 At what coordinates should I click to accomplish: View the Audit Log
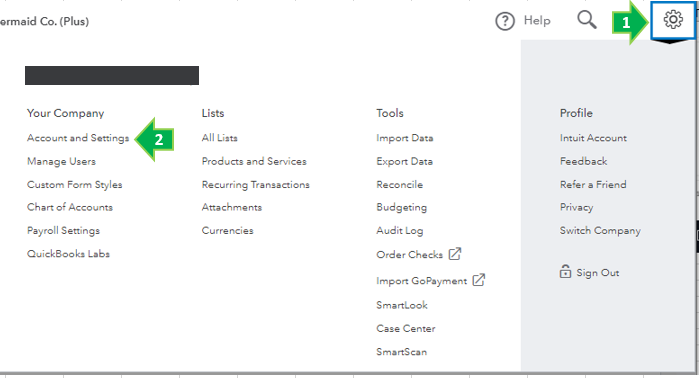(400, 230)
